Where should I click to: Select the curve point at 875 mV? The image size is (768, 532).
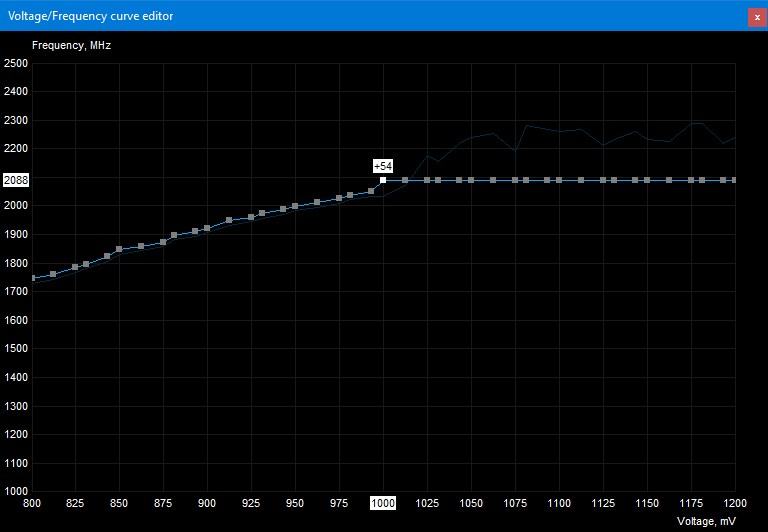[x=163, y=242]
